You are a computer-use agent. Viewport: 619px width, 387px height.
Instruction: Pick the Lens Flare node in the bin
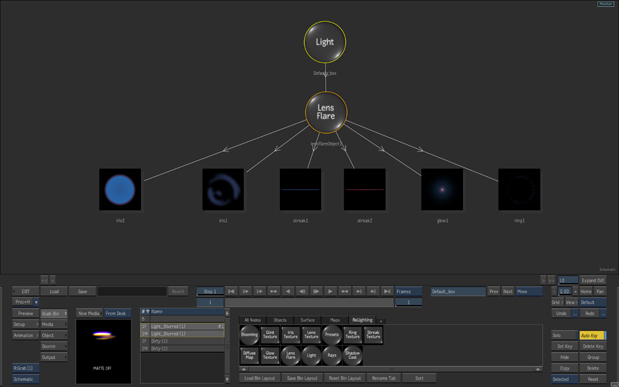point(291,355)
